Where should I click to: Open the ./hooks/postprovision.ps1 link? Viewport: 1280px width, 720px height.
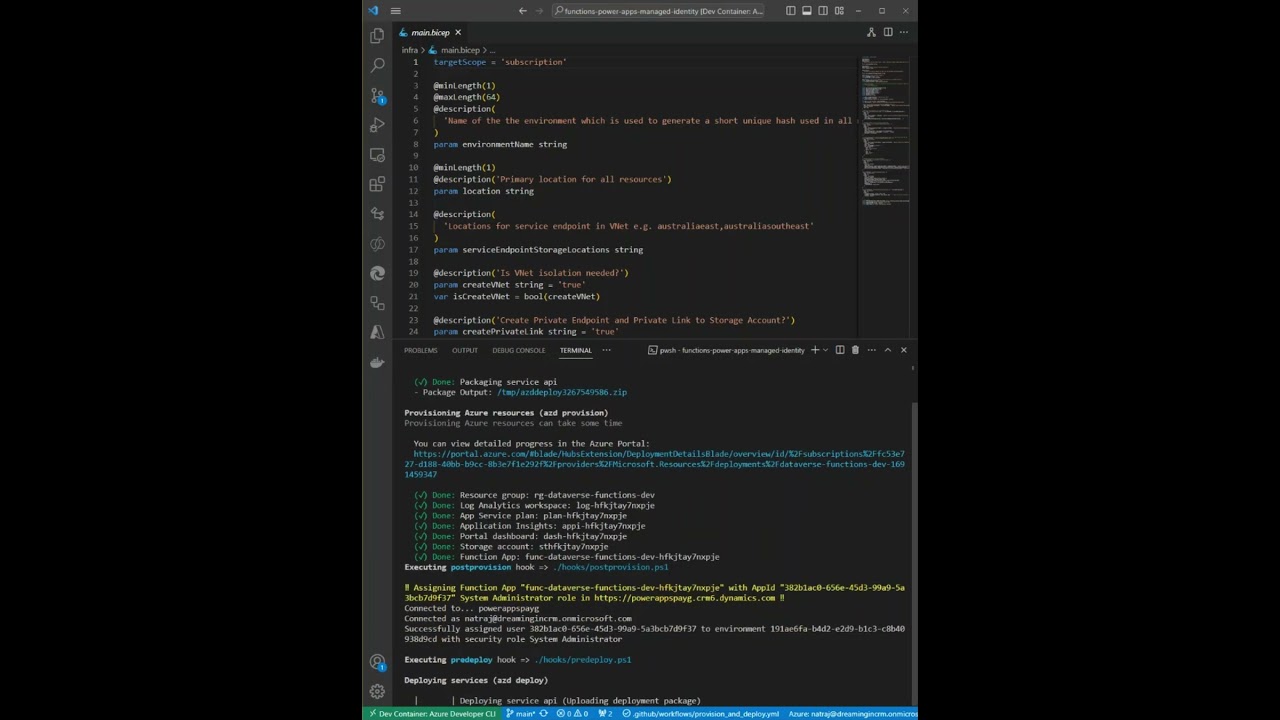610,567
